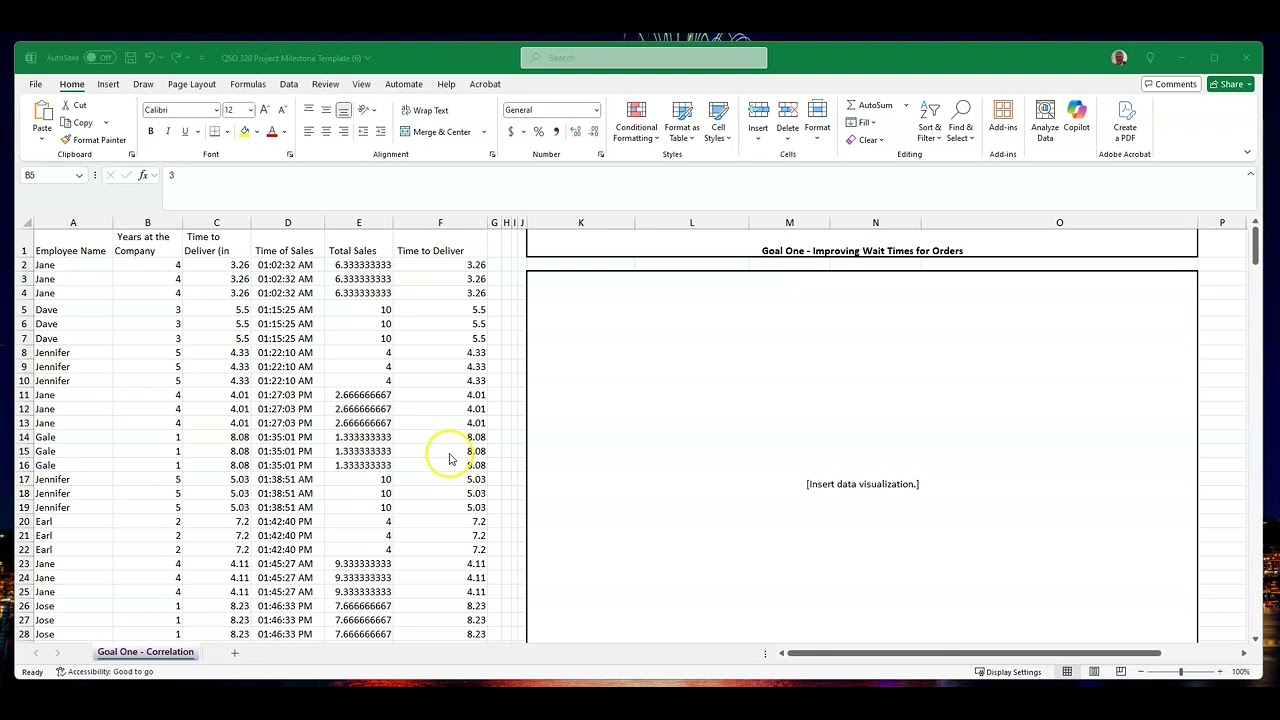Center text horizontally

coord(326,132)
